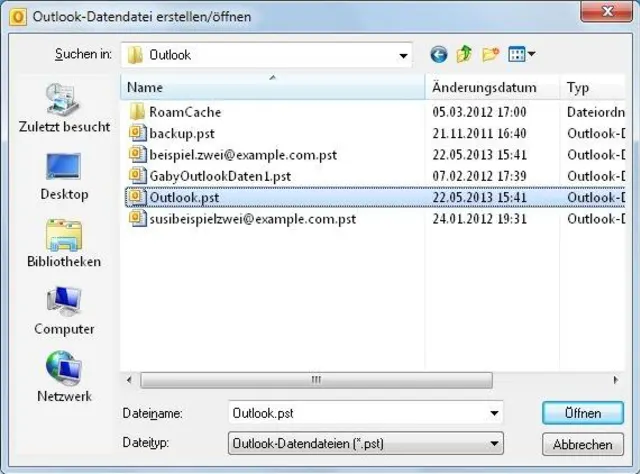Expand the Suchen in folder dropdown

[403, 55]
